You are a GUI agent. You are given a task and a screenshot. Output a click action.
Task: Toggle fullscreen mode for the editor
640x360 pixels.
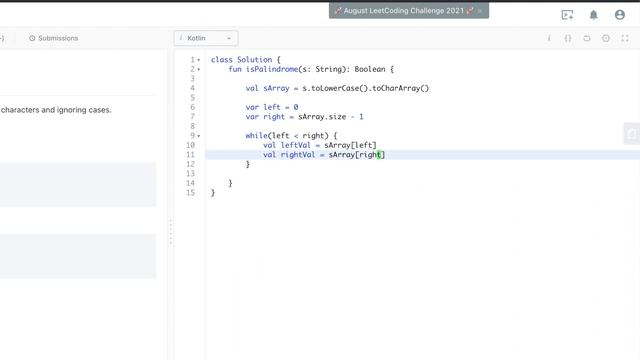(625, 38)
